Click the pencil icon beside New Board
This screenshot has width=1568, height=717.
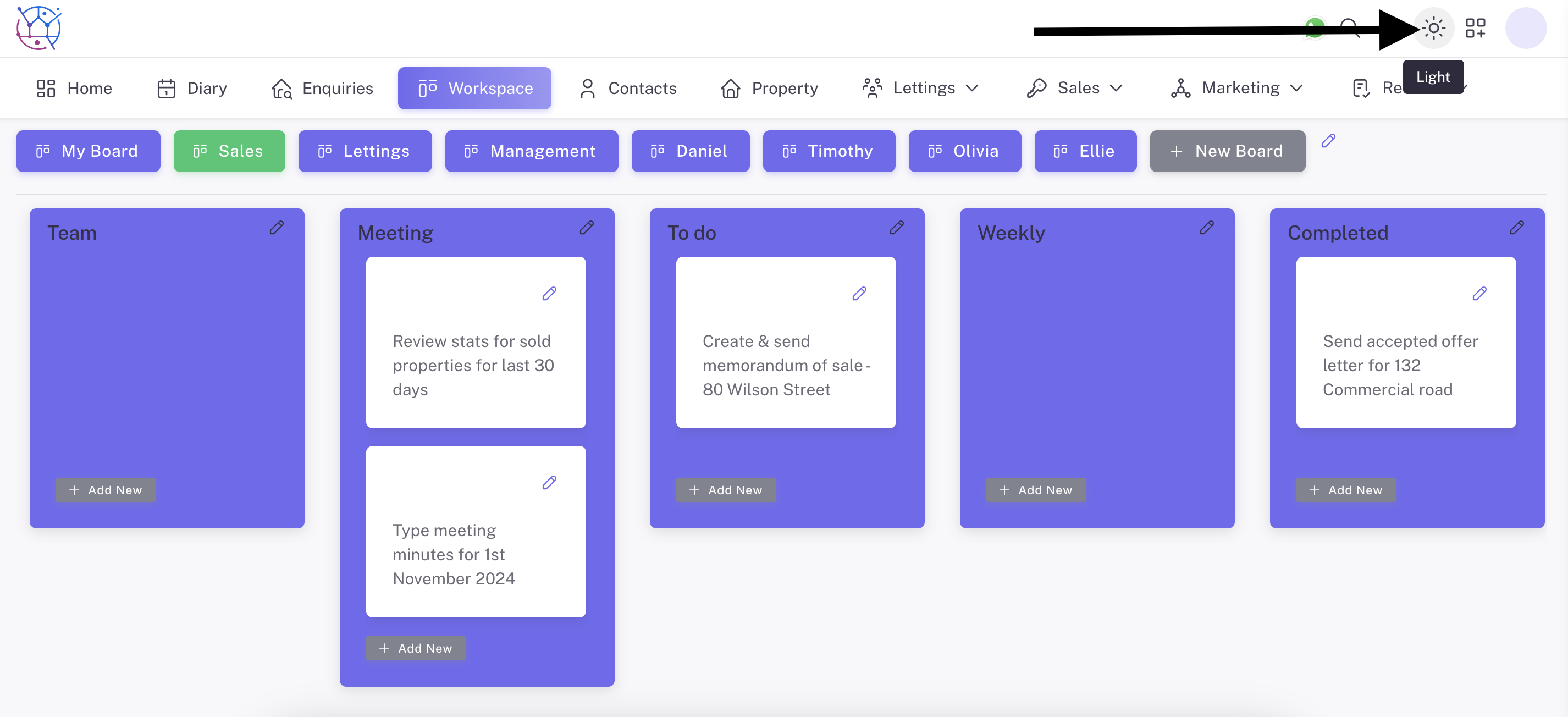(1328, 141)
